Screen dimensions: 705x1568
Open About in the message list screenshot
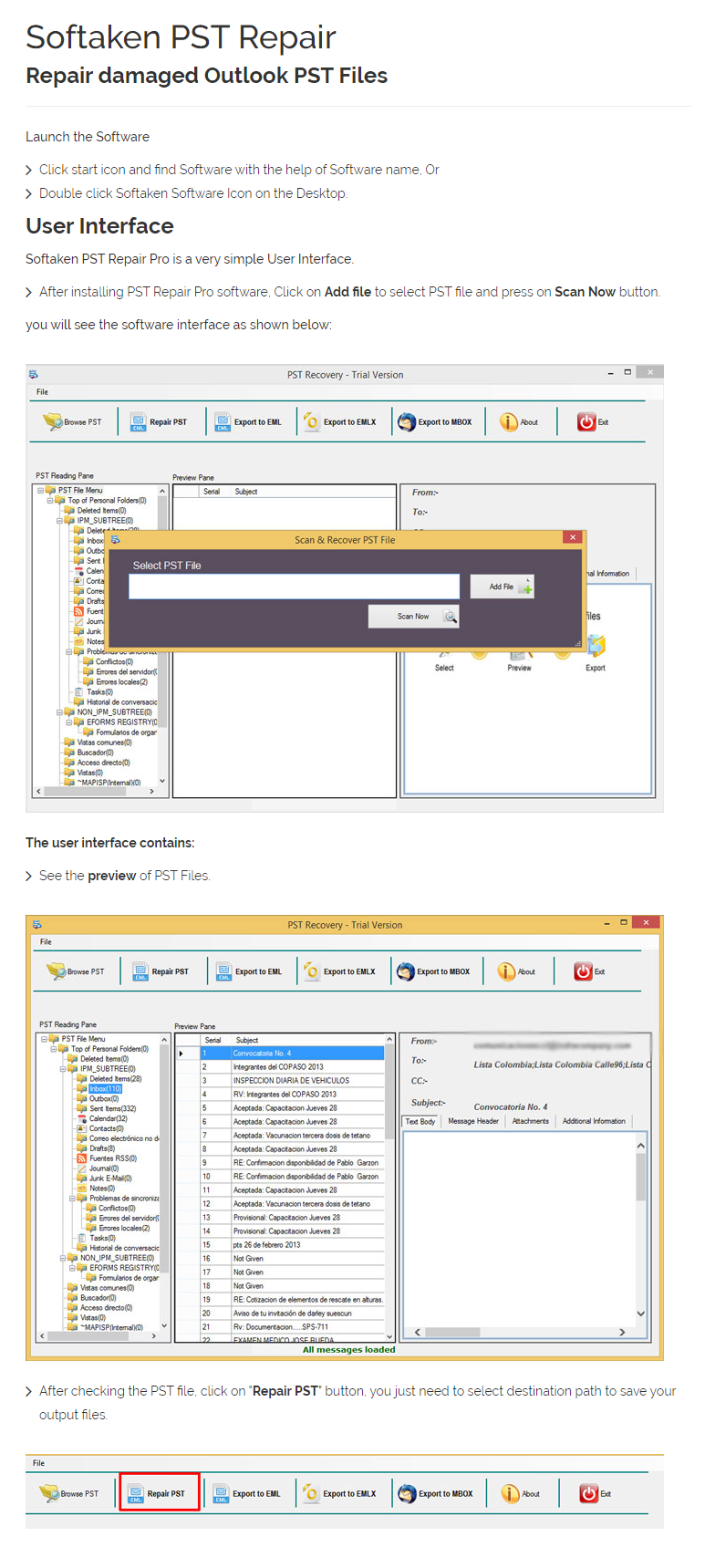pos(517,971)
